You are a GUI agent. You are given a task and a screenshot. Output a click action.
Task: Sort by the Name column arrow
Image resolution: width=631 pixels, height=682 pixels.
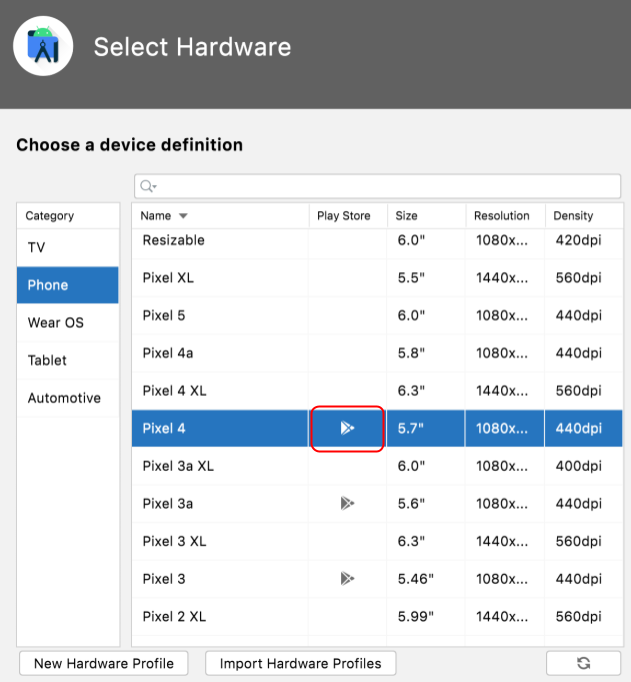click(x=183, y=216)
